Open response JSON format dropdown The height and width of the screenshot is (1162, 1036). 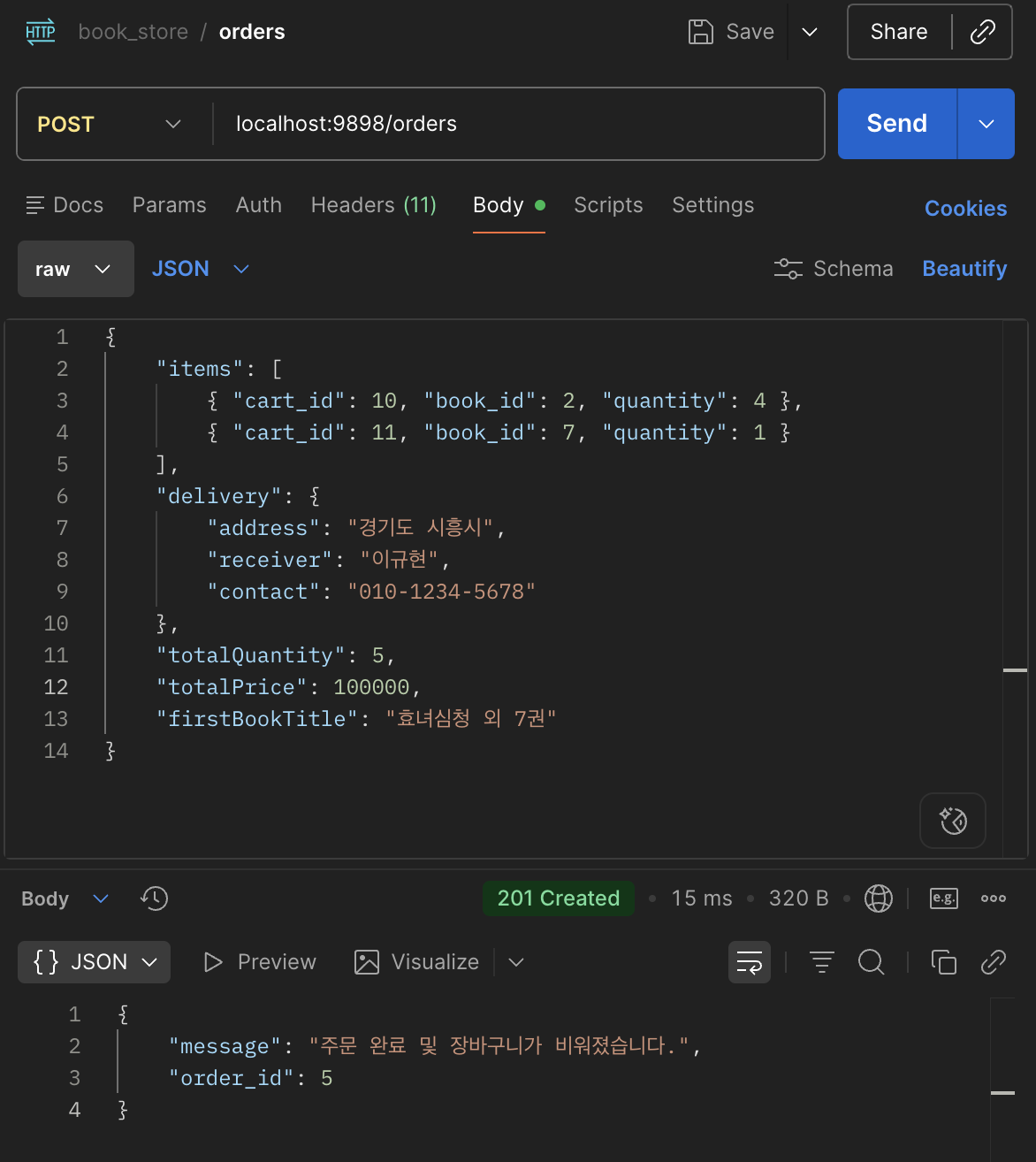[95, 962]
